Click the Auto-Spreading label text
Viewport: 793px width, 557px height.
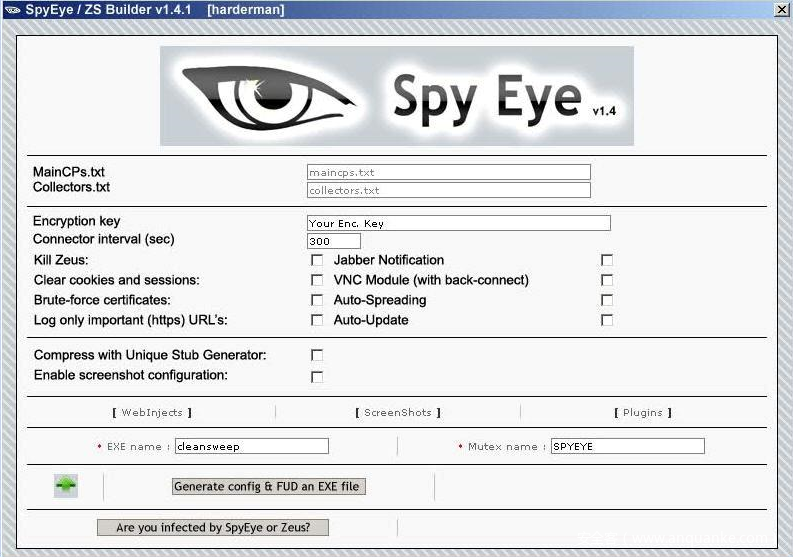point(380,300)
